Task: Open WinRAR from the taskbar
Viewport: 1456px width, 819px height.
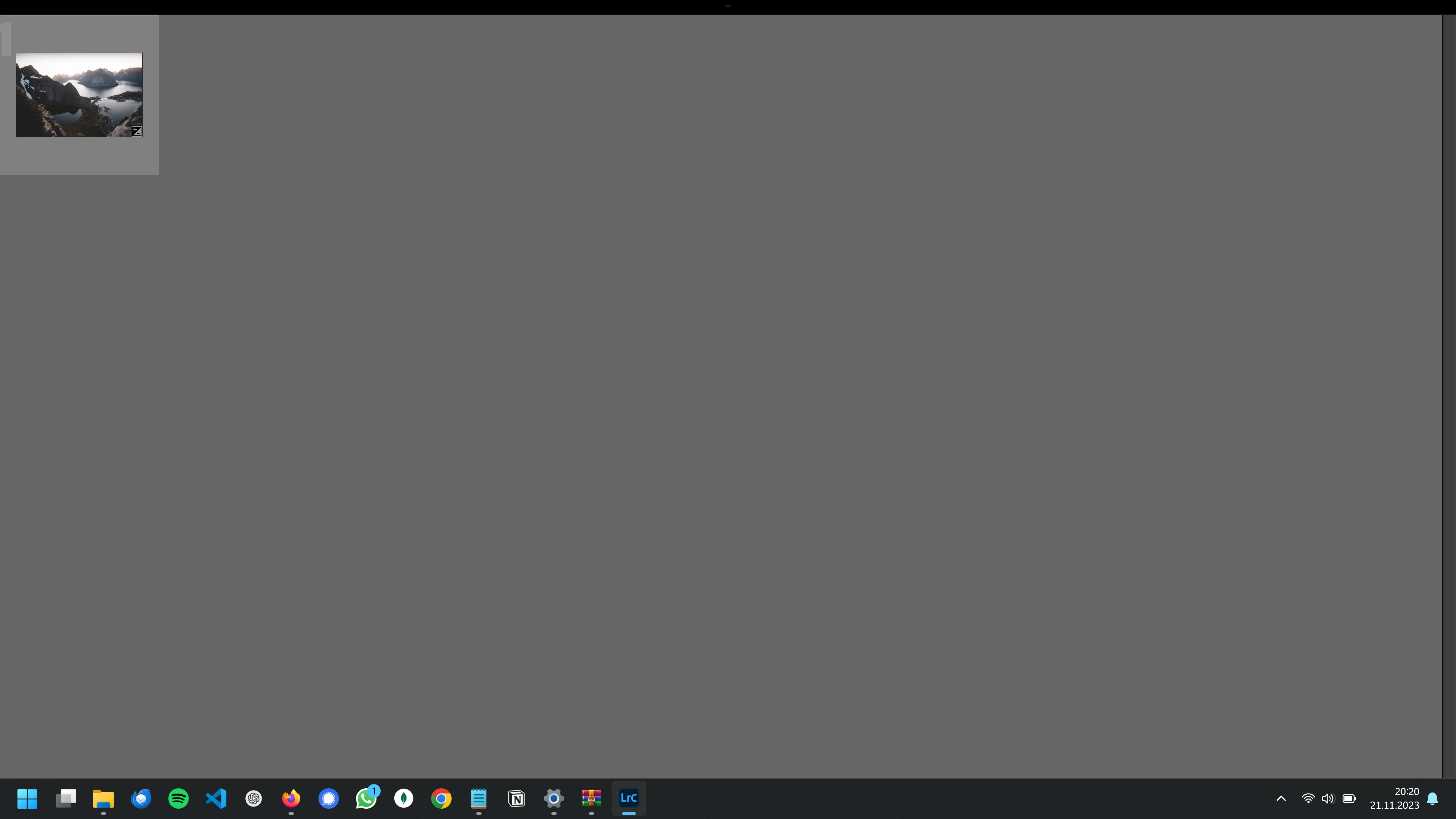Action: click(591, 798)
